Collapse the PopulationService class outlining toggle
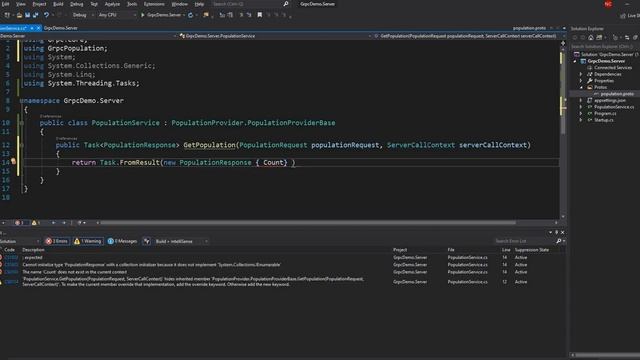 (x=21, y=123)
